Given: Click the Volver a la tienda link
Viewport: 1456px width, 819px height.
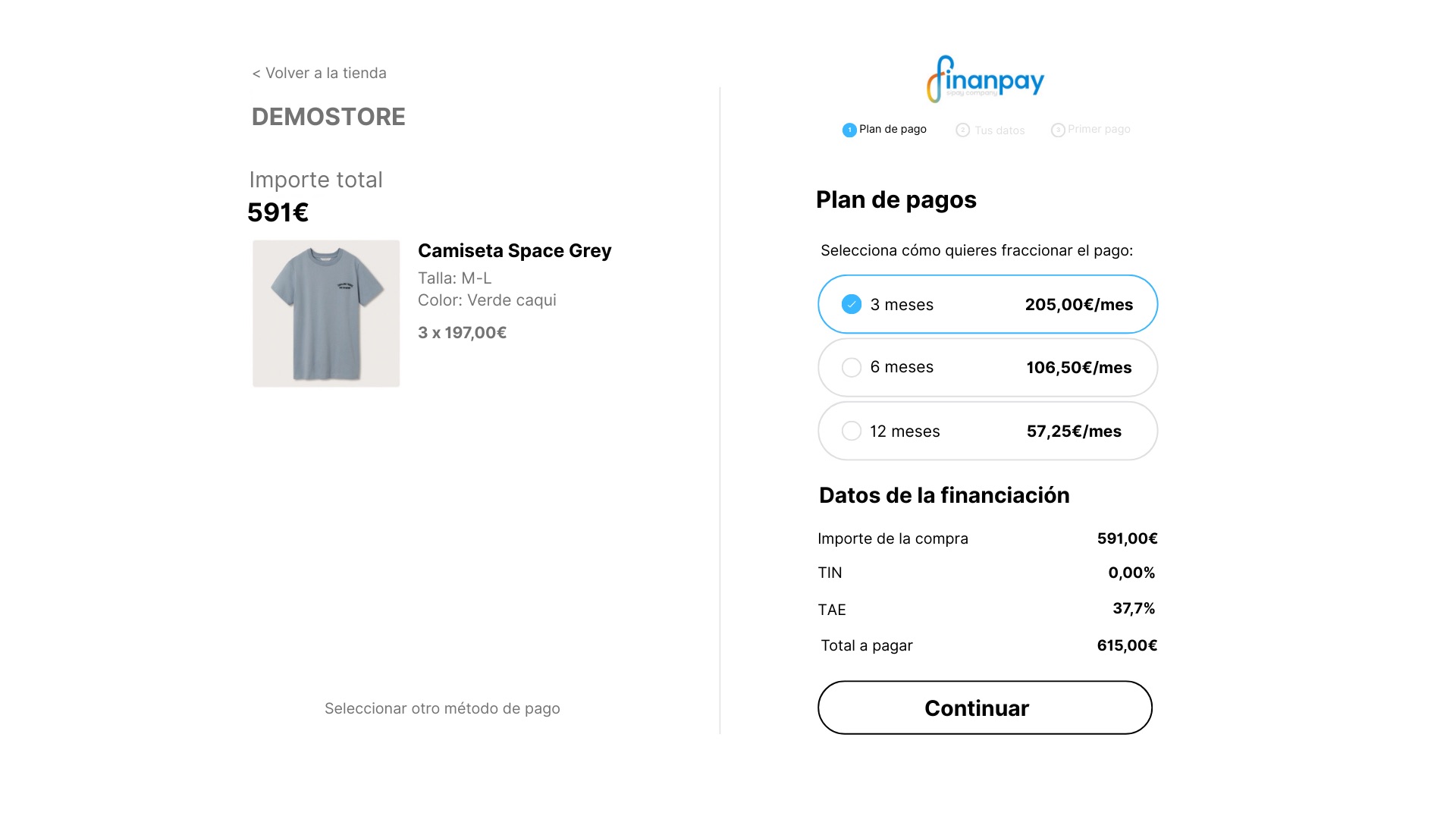Looking at the screenshot, I should [x=325, y=73].
